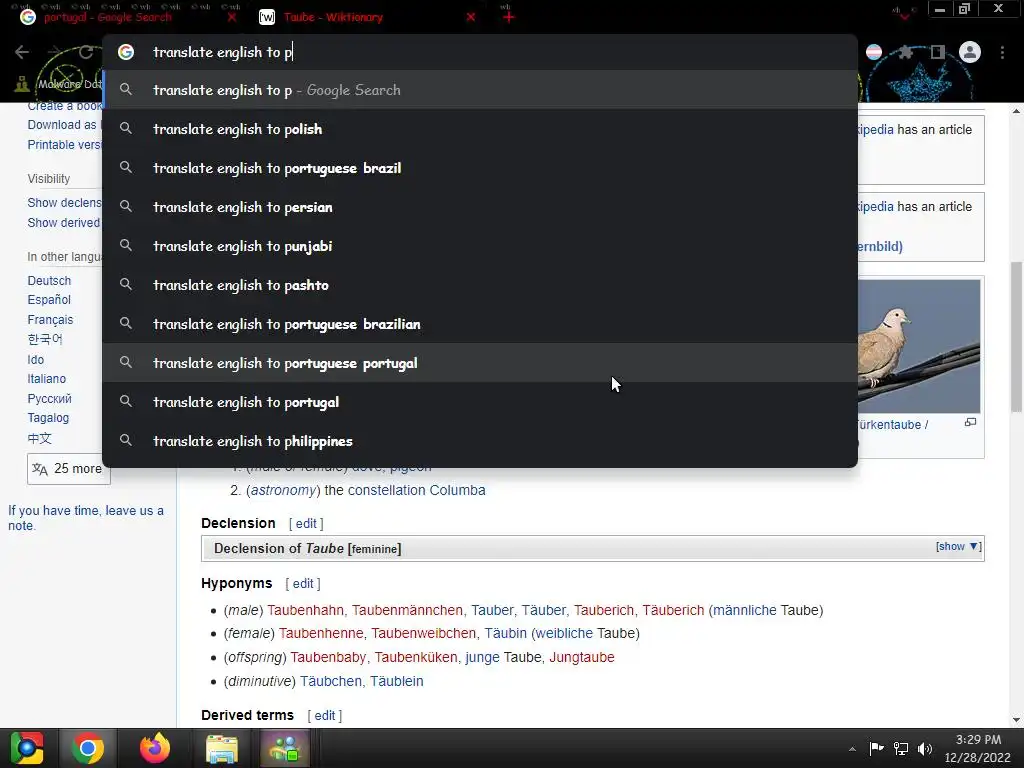Image resolution: width=1024 pixels, height=768 pixels.
Task: Select 'translate english to p - Google Search' suggestion
Action: tap(480, 90)
